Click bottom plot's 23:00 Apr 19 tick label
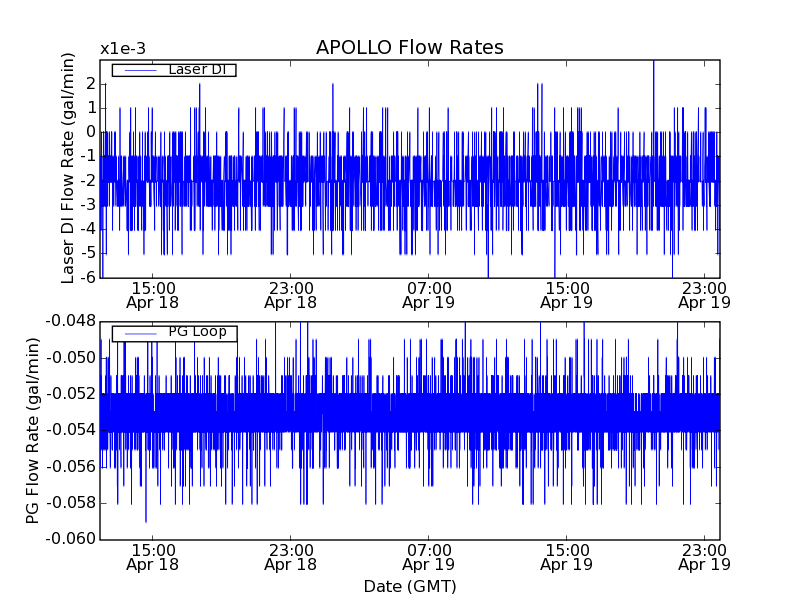Screen dimensions: 800x600 705,557
